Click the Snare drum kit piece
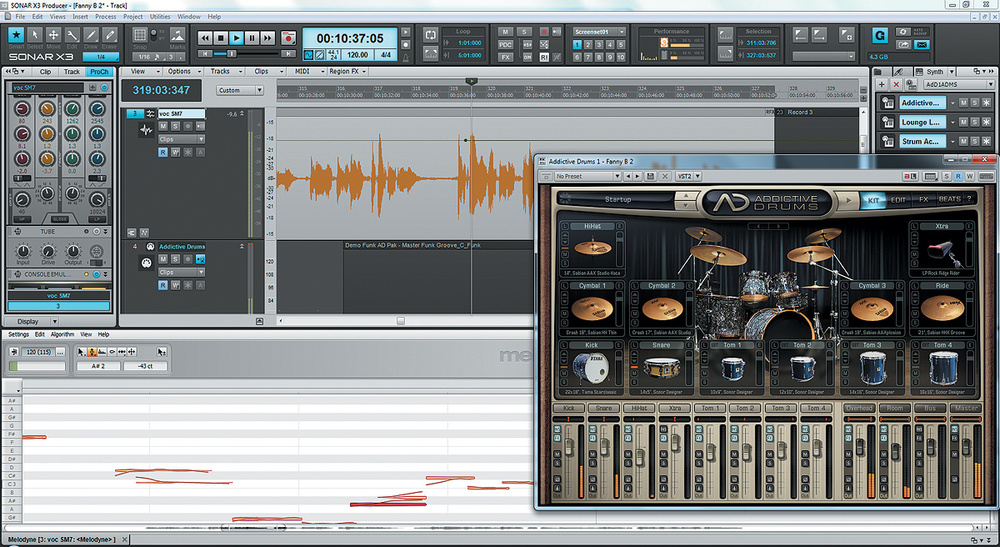The height and width of the screenshot is (547, 1000). [x=661, y=367]
